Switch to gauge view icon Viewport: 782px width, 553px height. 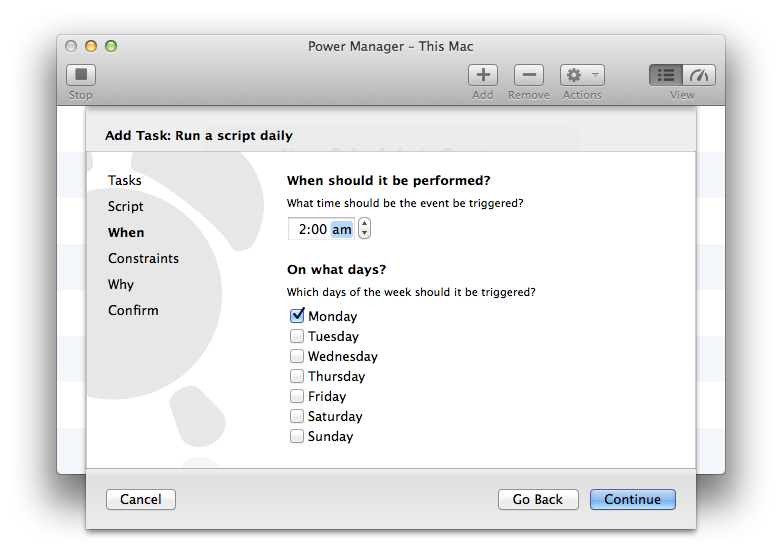[x=699, y=75]
